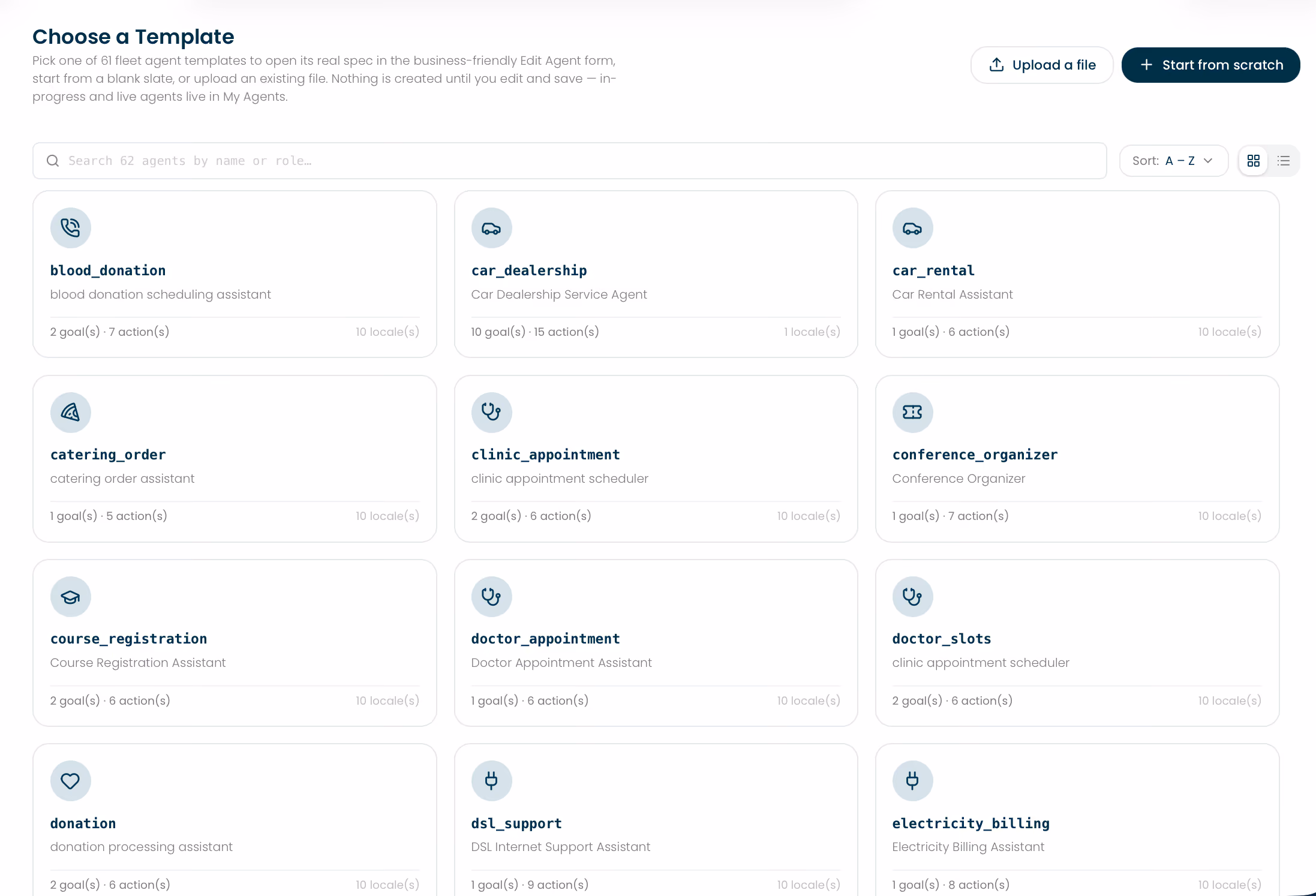
Task: Select the doctor_appointment template name
Action: [546, 639]
